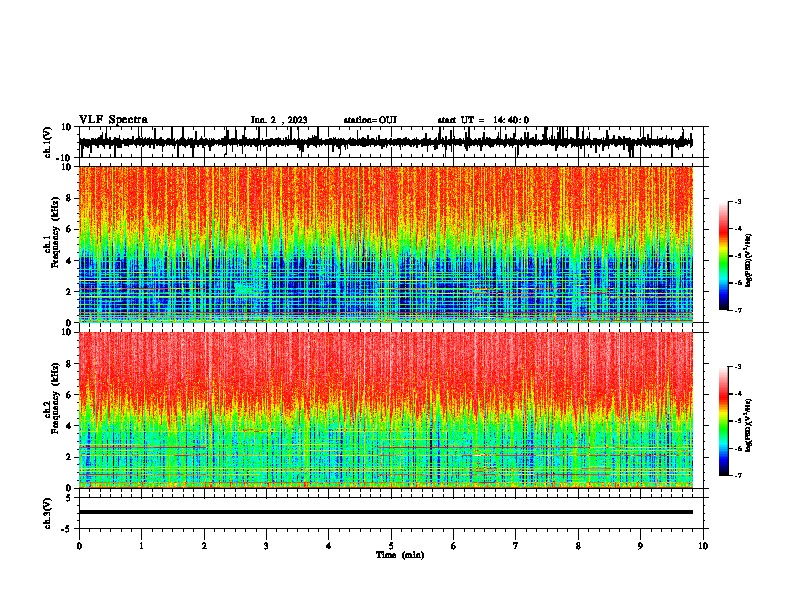Click time axis tick label "5"

(391, 545)
